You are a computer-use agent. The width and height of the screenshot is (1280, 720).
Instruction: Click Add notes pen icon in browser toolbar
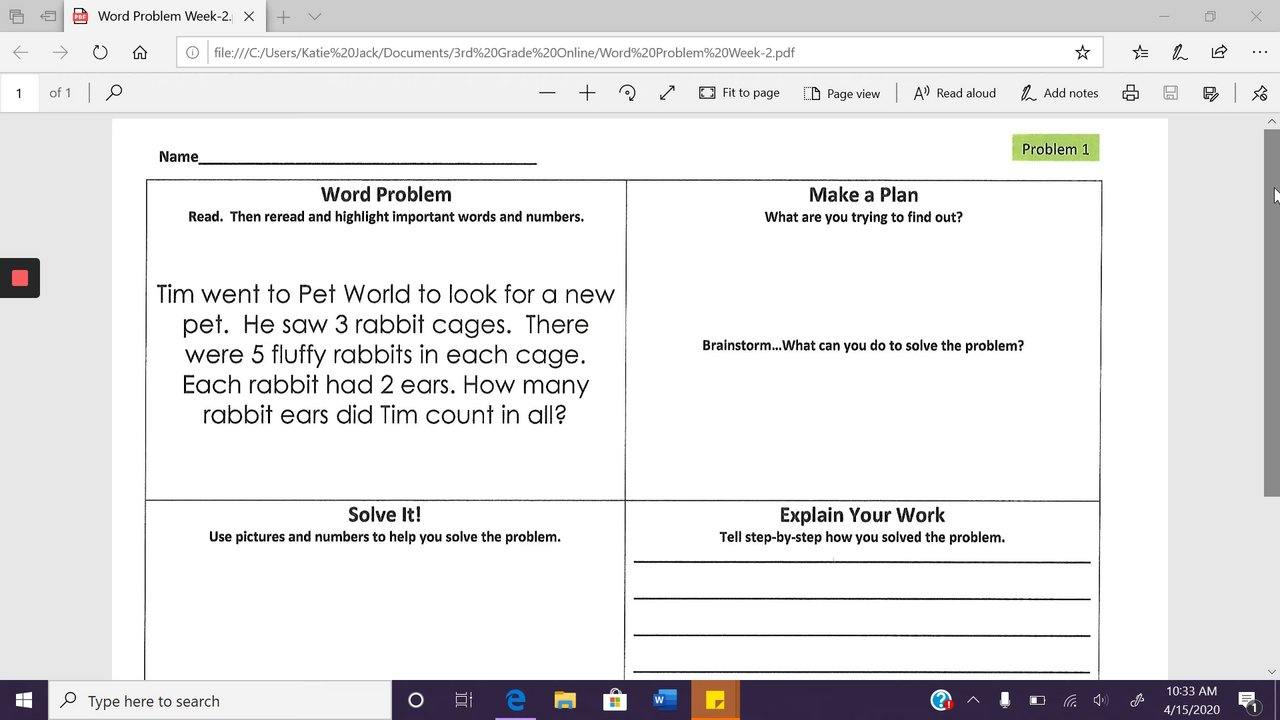[1180, 52]
